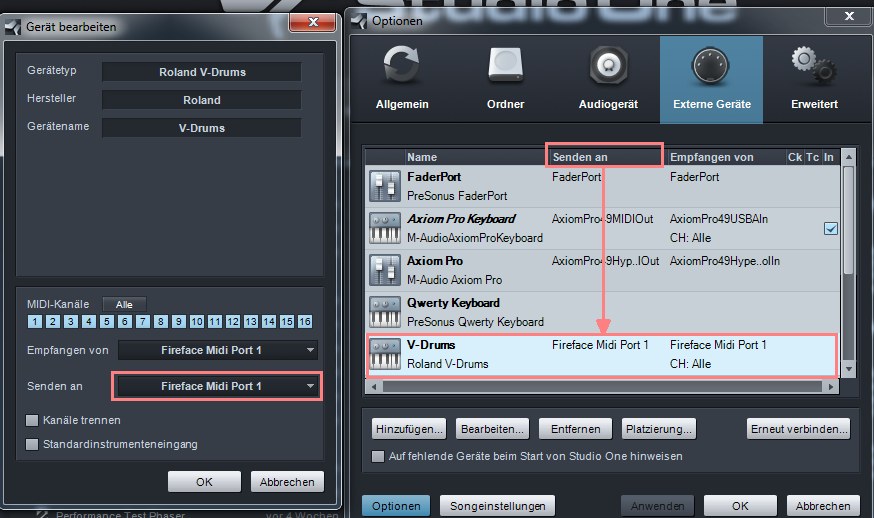Viewport: 874px width, 518px height.
Task: Click the Hinzufügen button
Action: click(x=409, y=429)
